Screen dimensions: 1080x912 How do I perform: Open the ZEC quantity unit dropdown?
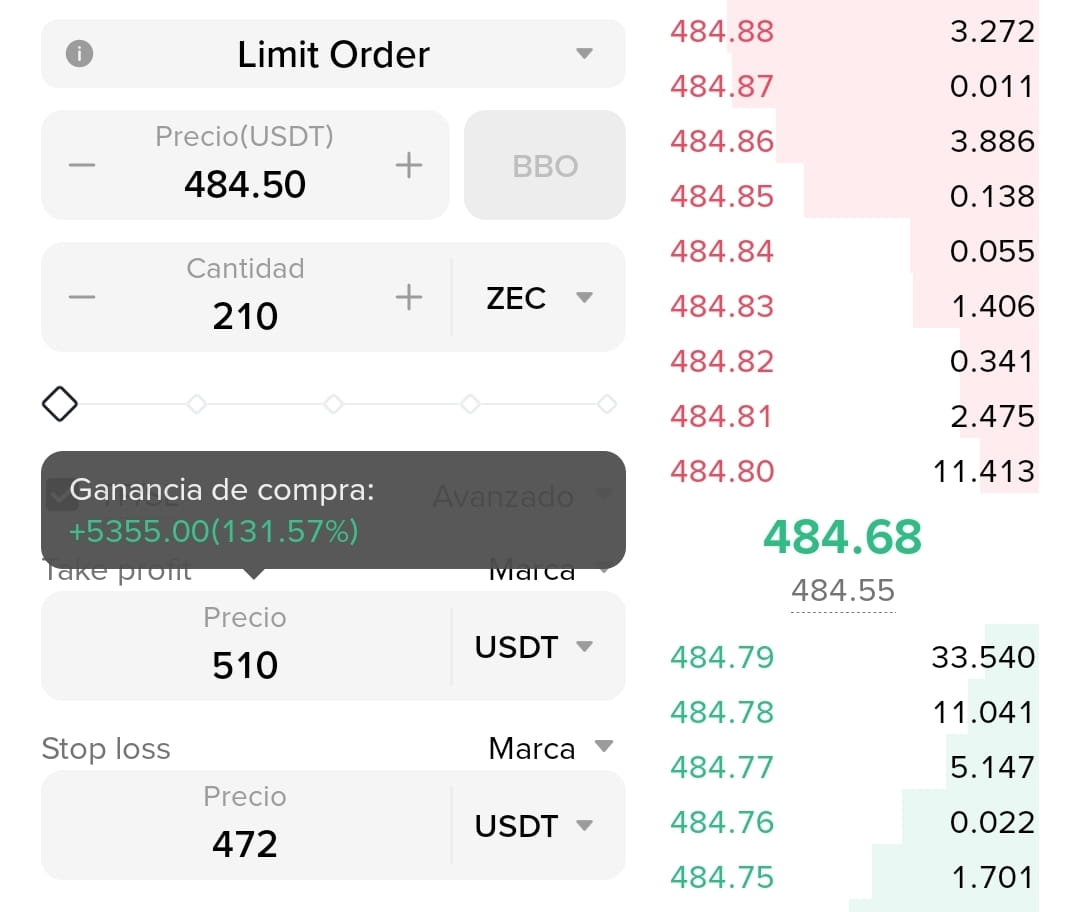[539, 298]
